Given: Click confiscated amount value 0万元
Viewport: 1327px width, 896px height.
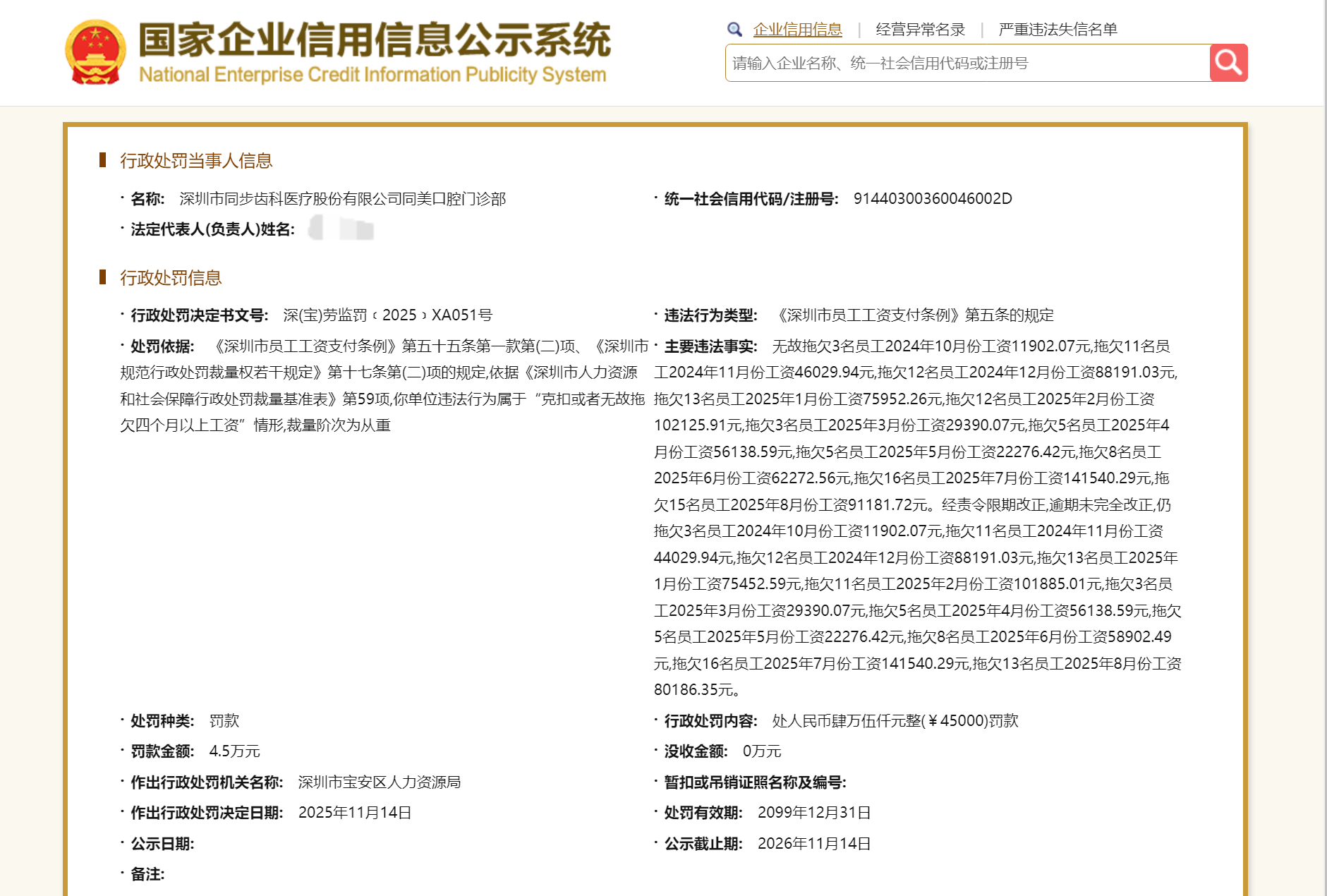Looking at the screenshot, I should (762, 751).
